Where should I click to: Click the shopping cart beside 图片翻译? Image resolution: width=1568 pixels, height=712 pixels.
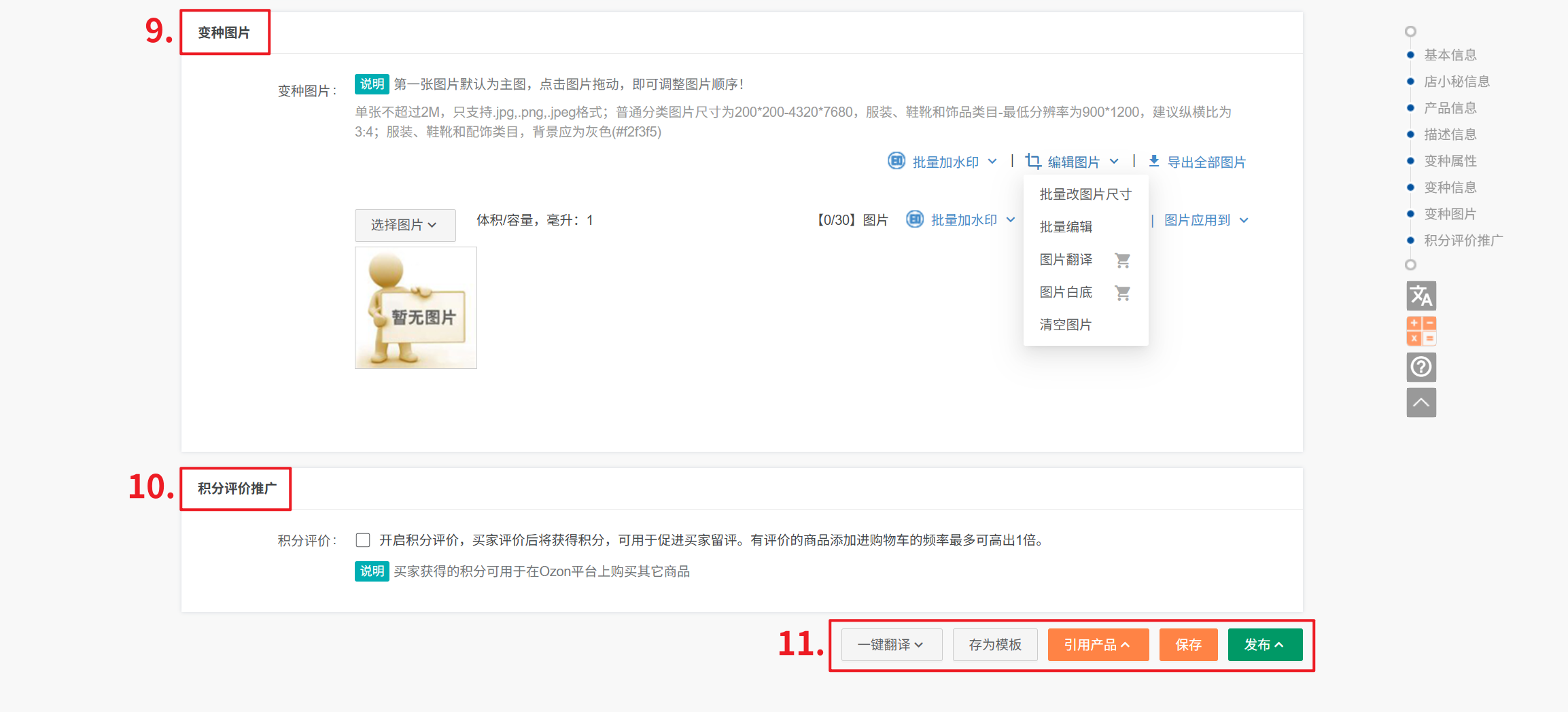click(x=1123, y=260)
